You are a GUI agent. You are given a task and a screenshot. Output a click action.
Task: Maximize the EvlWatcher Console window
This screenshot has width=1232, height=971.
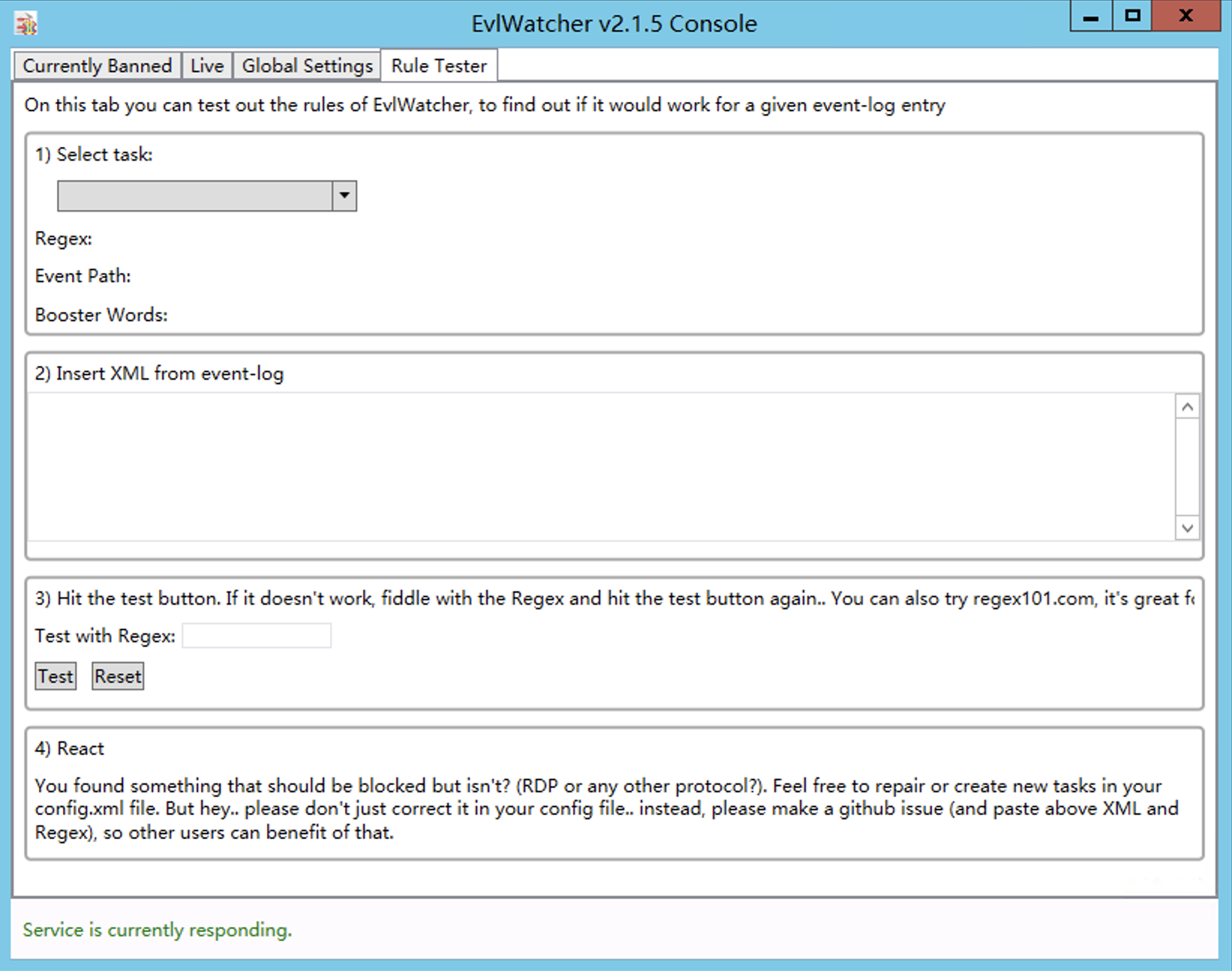tap(1132, 17)
